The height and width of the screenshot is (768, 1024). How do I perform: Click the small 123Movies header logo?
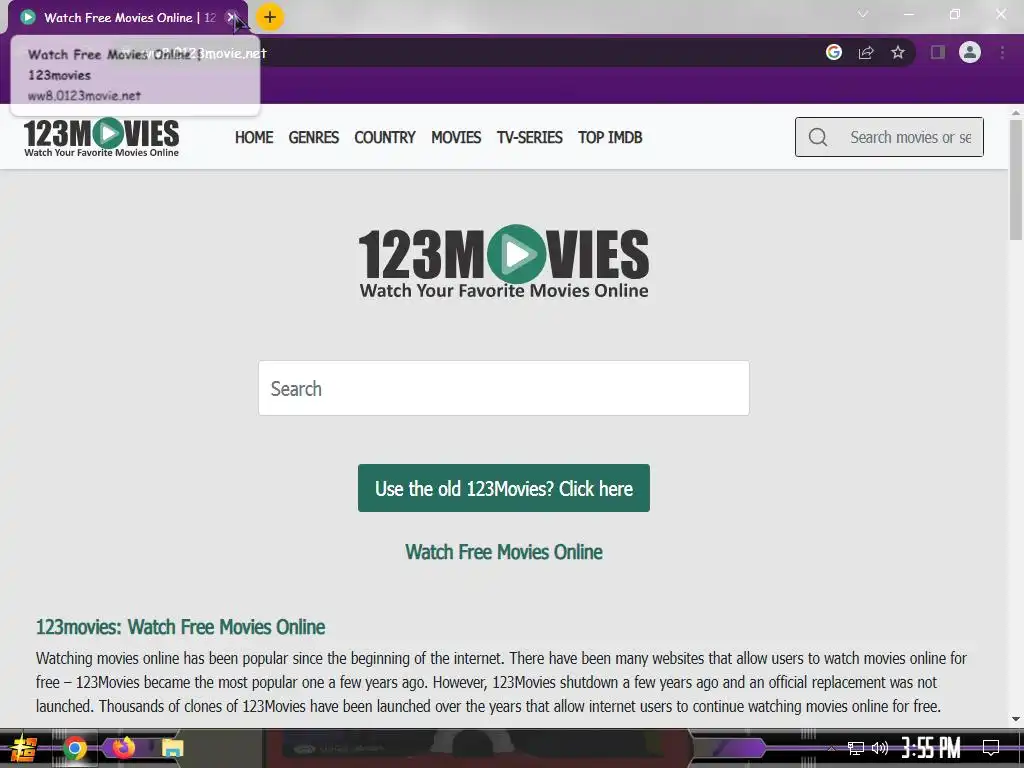pyautogui.click(x=101, y=137)
